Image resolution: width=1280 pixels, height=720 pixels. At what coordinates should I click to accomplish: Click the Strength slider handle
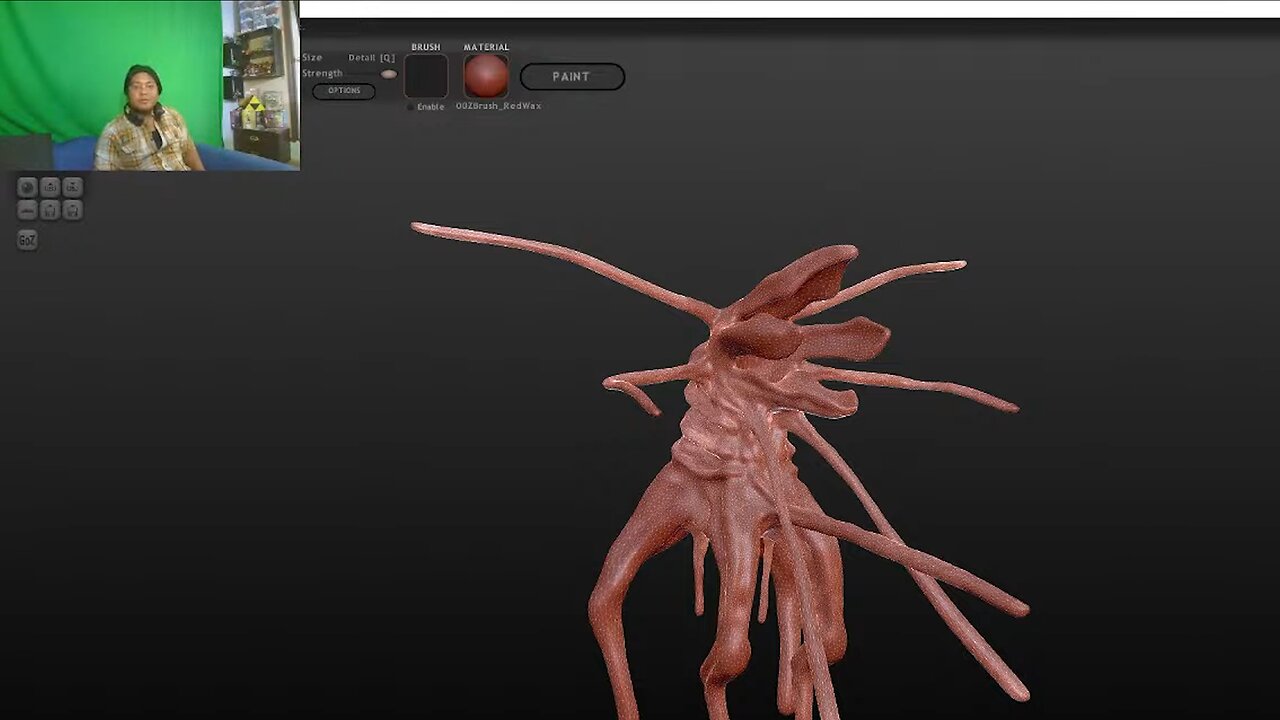tap(388, 74)
